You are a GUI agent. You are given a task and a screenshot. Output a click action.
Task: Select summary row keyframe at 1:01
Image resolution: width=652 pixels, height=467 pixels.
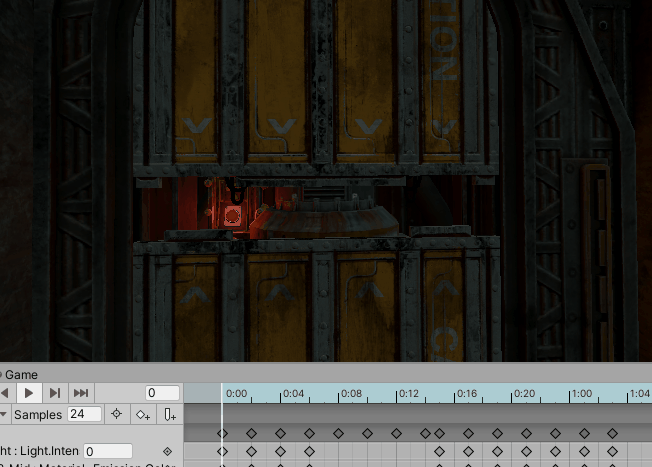pyautogui.click(x=584, y=433)
